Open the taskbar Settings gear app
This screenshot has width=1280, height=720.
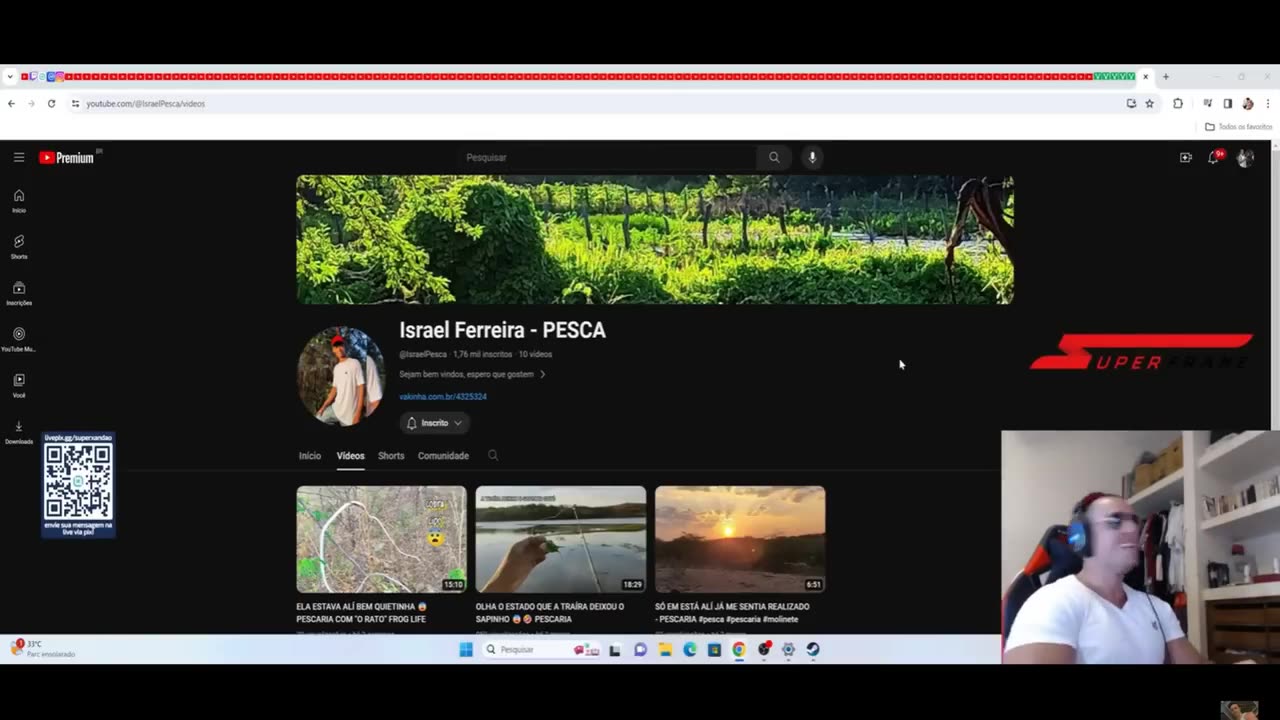point(788,649)
